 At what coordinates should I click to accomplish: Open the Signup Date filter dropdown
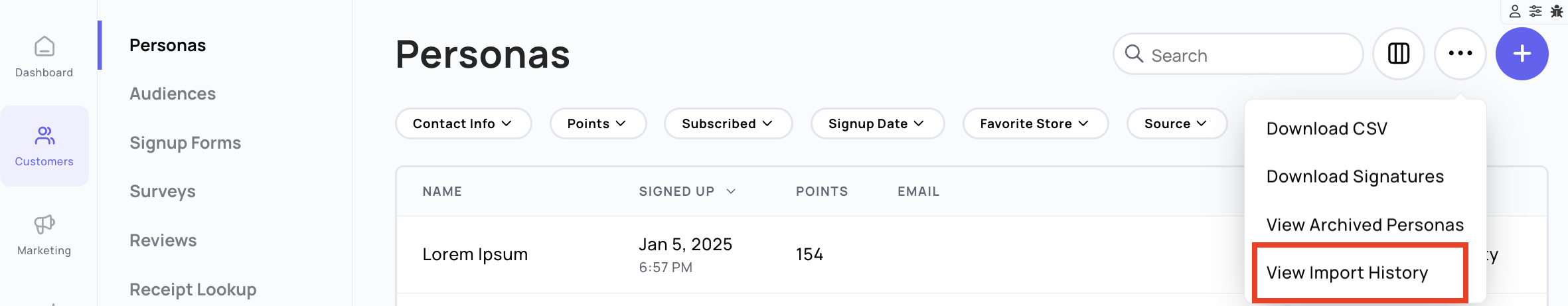(878, 123)
